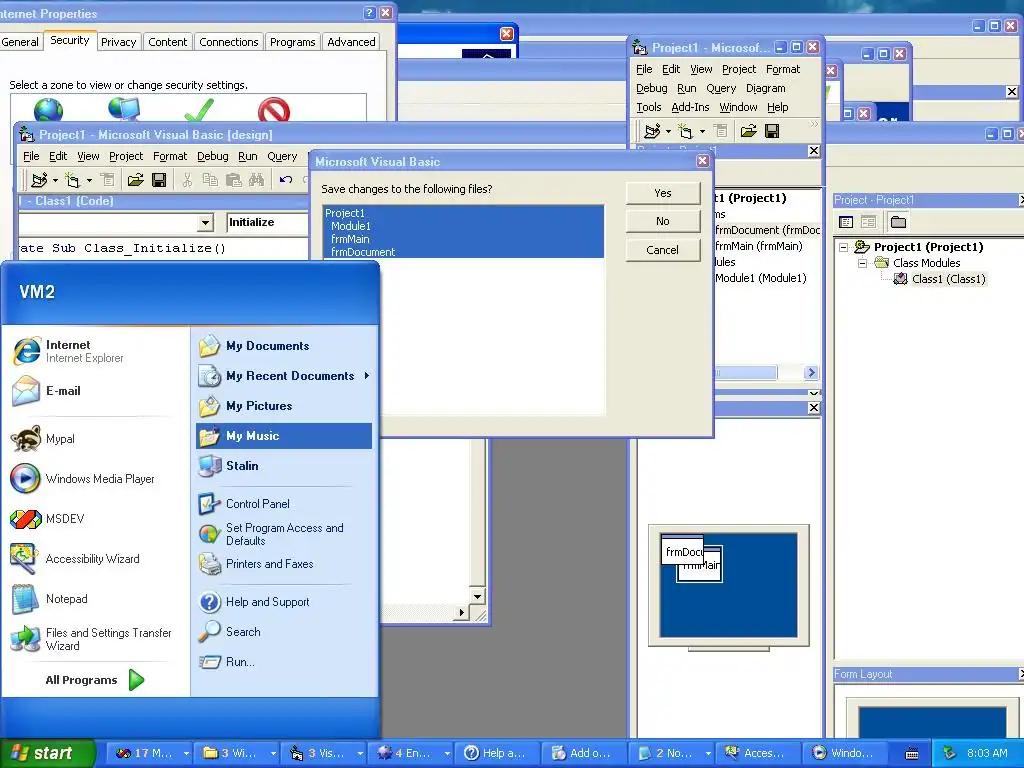1024x768 pixels.
Task: Click the Find binoculars icon in [design] toolbar
Action: 257,180
